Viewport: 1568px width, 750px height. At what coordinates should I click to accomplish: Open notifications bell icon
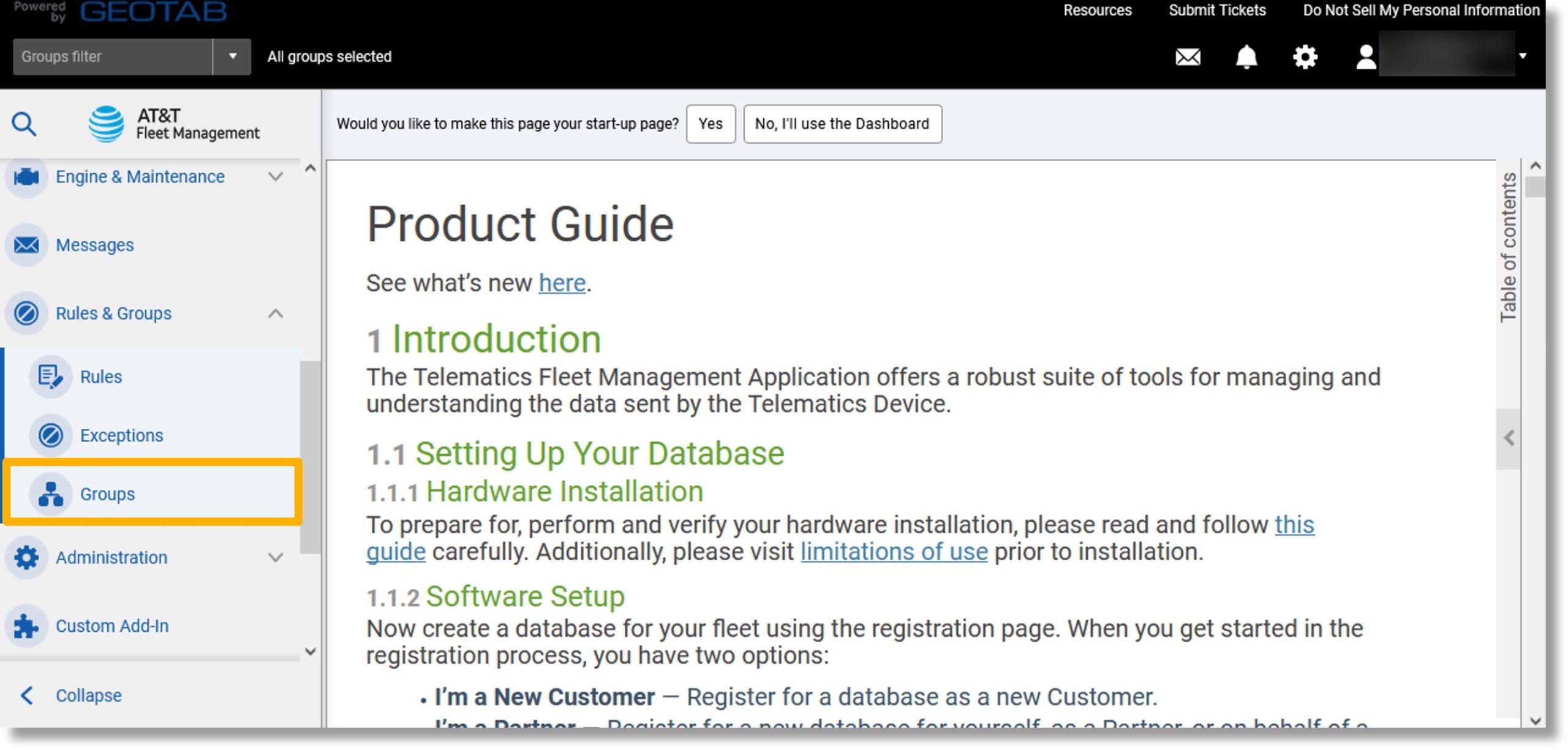(1246, 57)
